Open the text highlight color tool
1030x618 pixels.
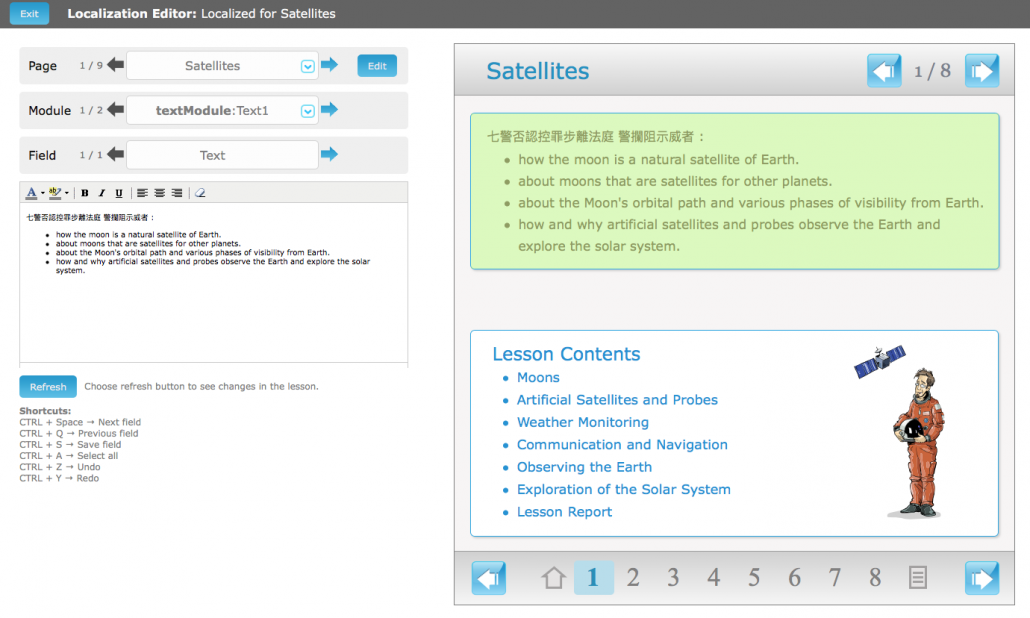pos(55,193)
